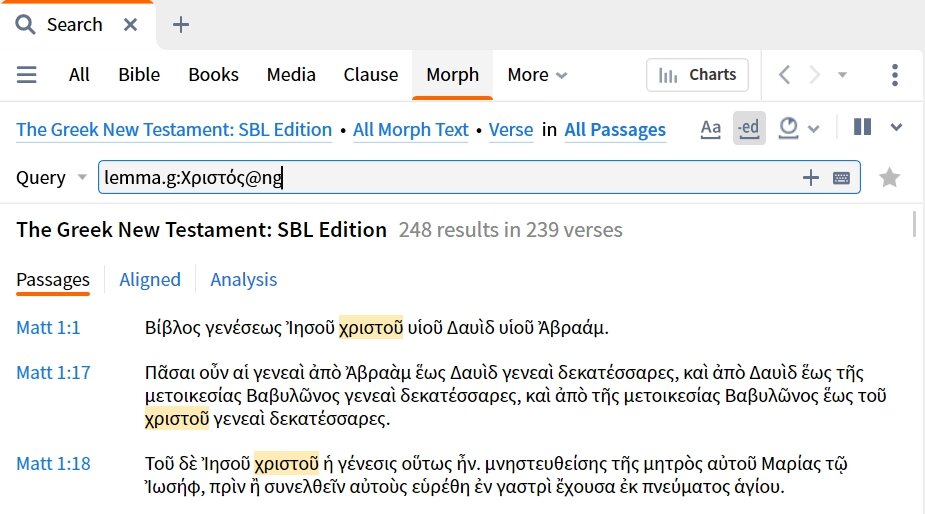Select the Passages results view

click(53, 280)
